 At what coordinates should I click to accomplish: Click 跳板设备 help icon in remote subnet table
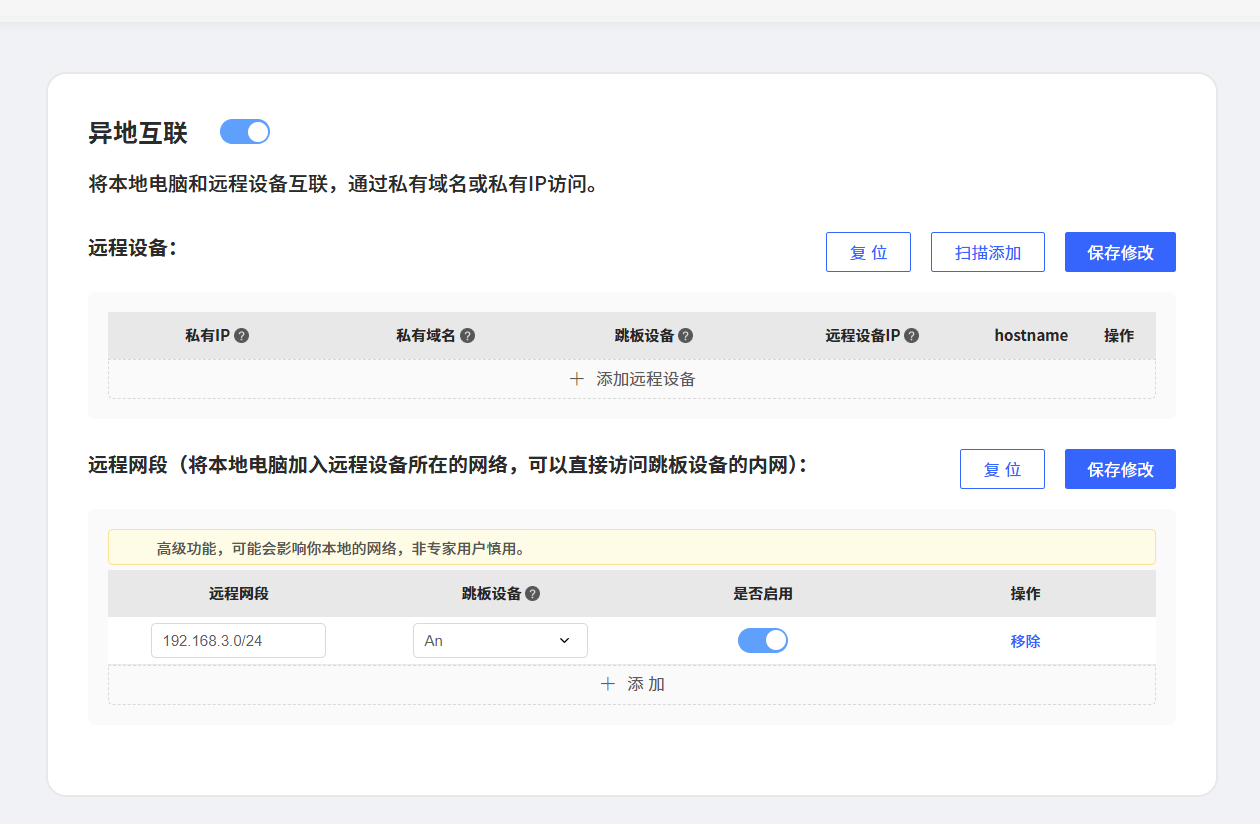(x=532, y=594)
